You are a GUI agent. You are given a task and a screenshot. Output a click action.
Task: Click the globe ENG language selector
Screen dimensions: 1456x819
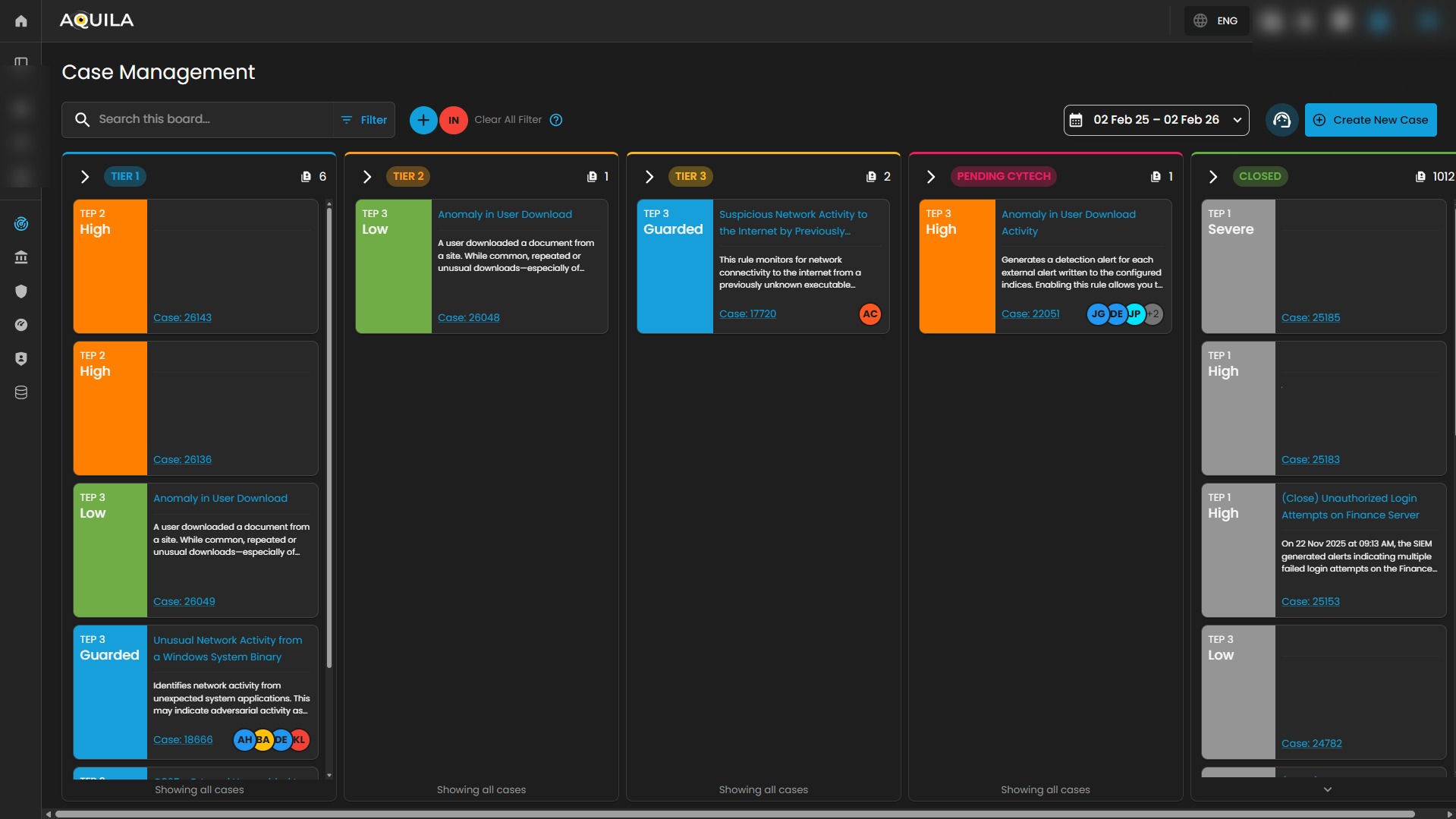[x=1216, y=21]
